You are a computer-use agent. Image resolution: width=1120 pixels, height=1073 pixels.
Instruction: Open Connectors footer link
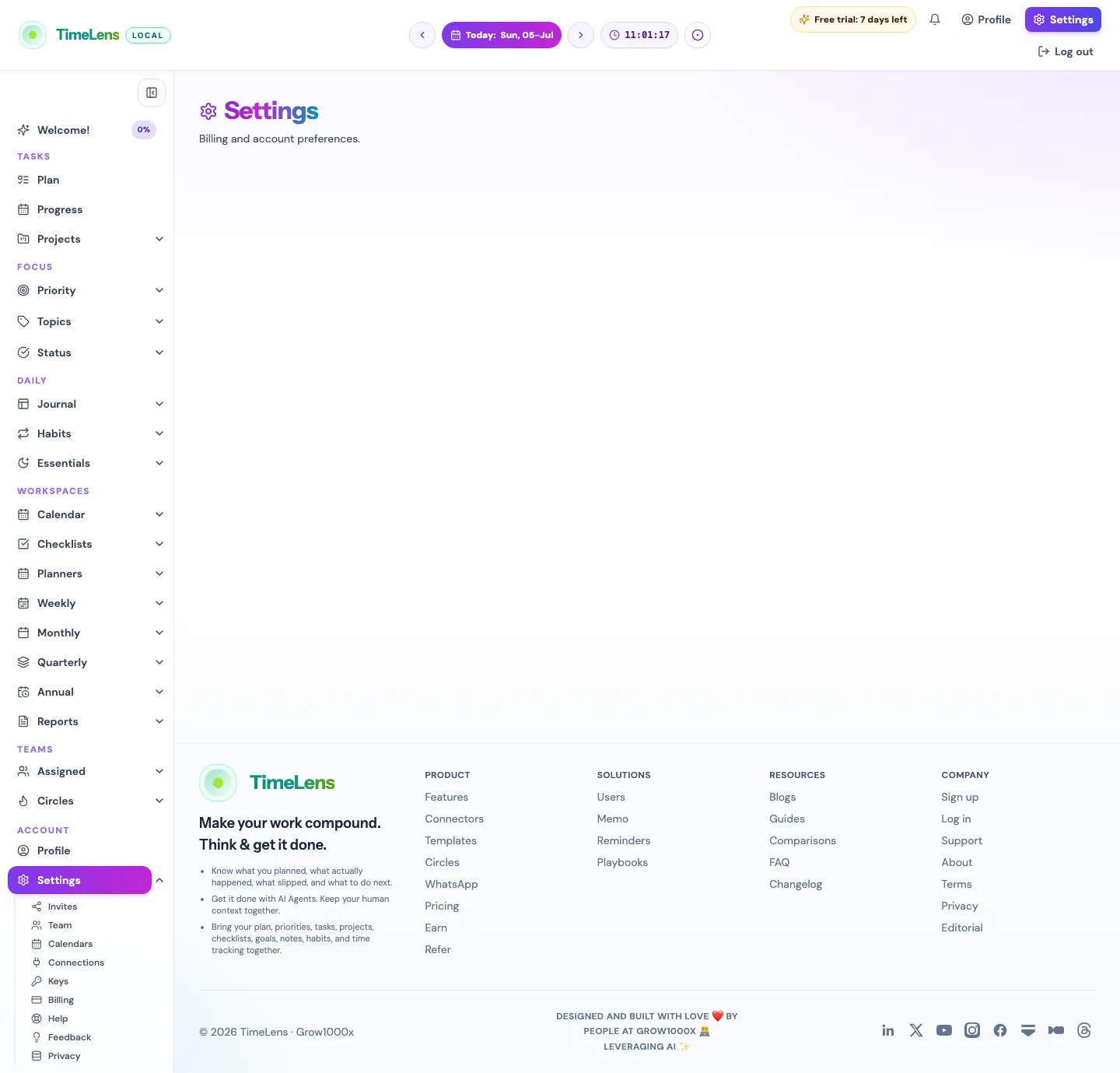click(454, 819)
